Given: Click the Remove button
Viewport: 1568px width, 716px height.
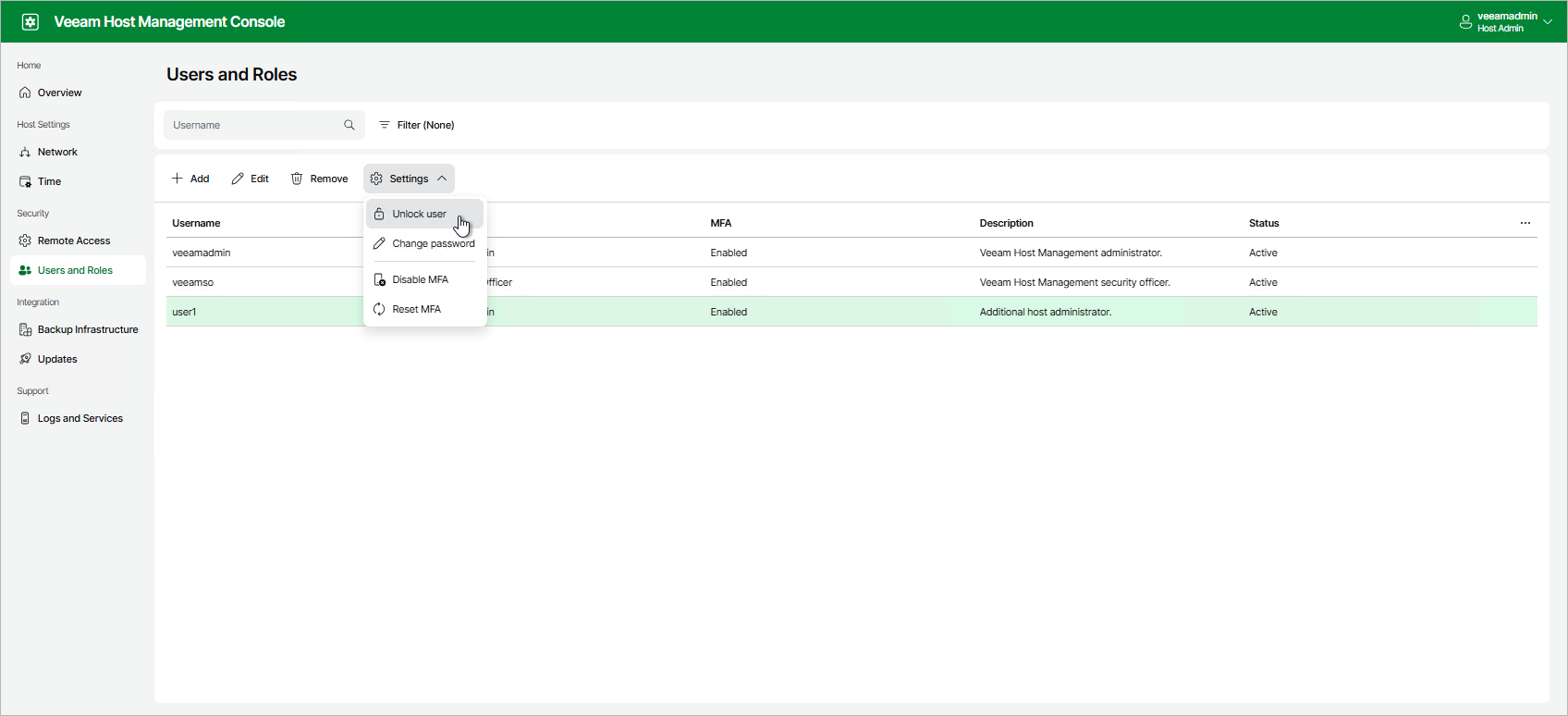Looking at the screenshot, I should 319,179.
